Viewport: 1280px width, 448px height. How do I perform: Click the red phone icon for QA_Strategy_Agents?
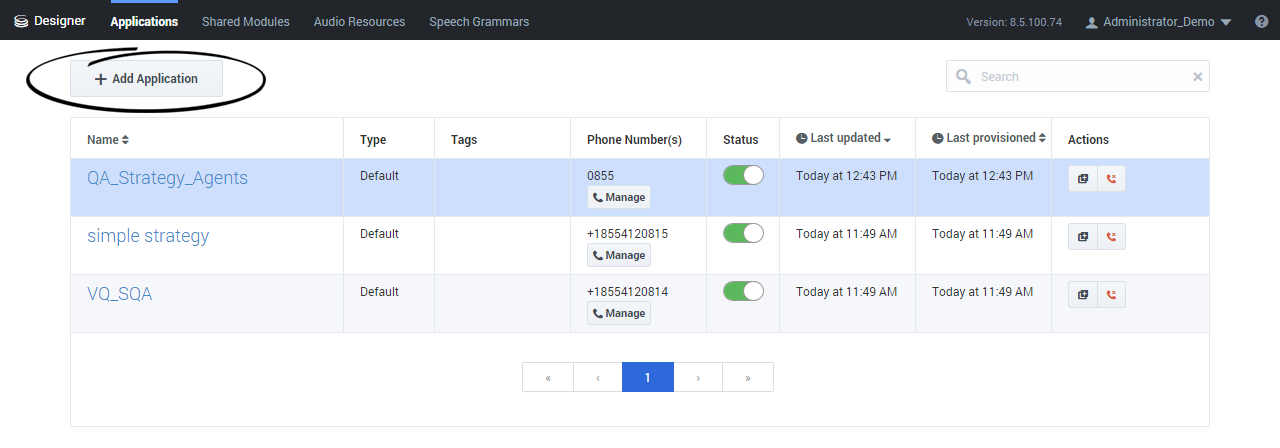point(1111,179)
